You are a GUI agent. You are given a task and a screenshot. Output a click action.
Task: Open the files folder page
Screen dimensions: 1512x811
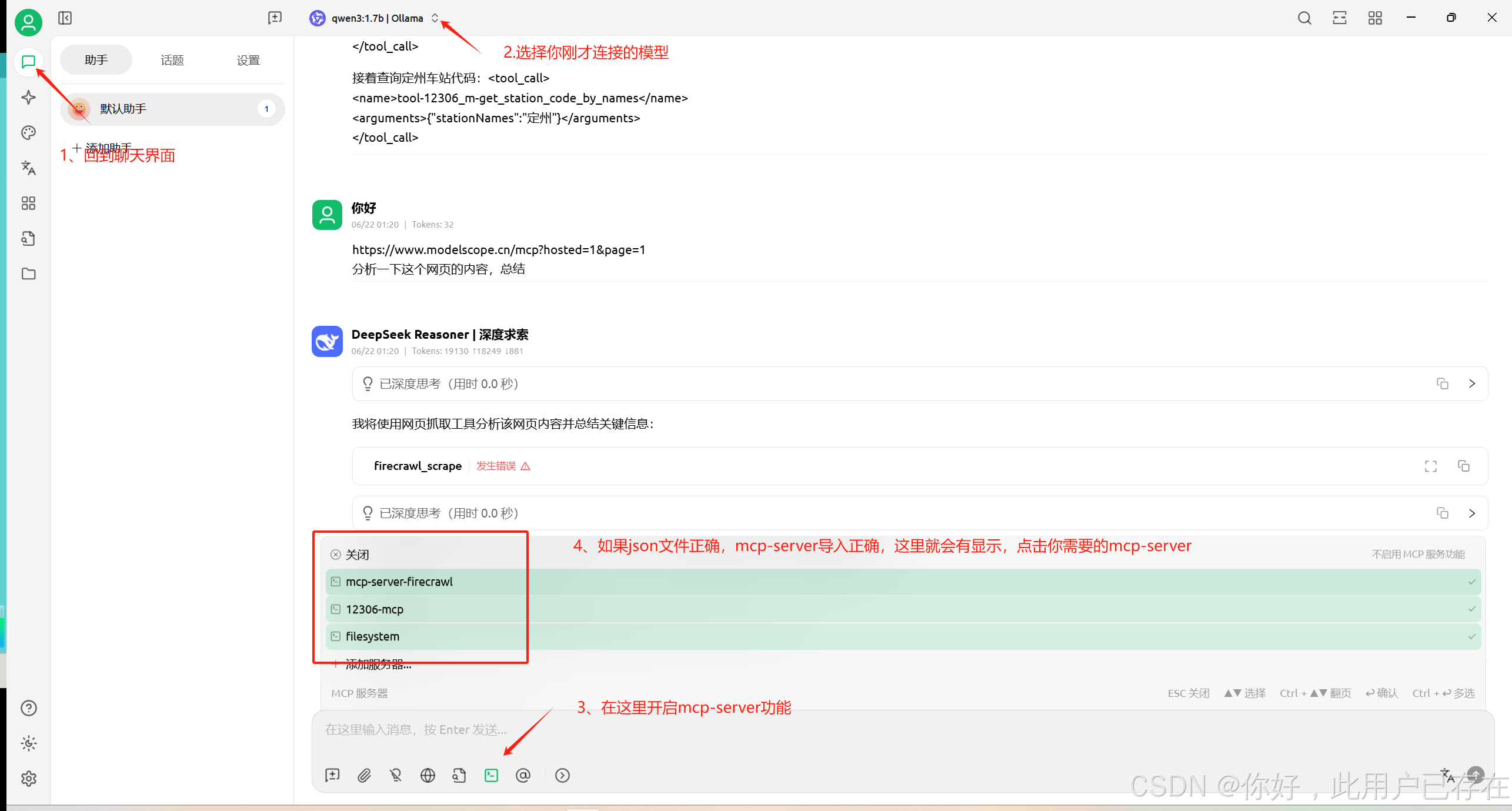[x=28, y=273]
